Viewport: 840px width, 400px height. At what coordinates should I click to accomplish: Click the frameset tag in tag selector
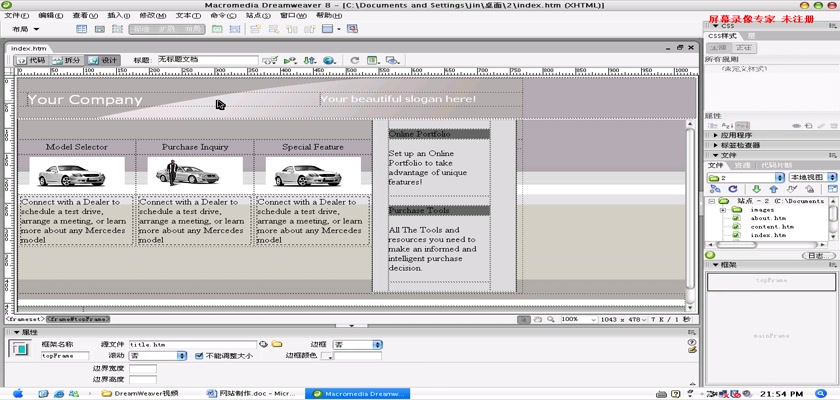tap(25, 319)
